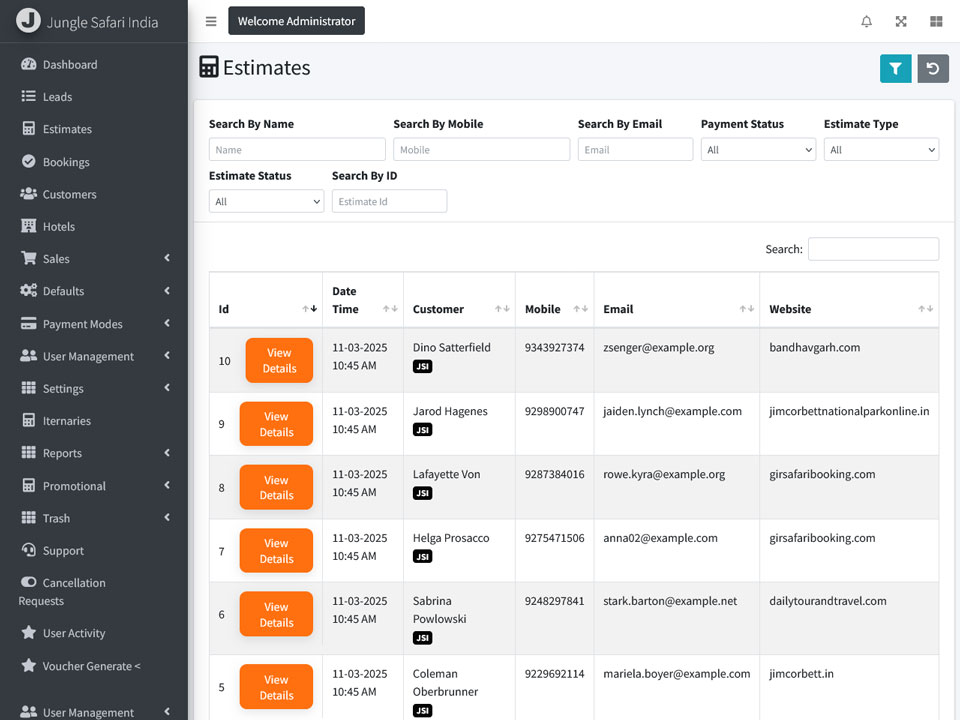Expand the Settings submenu chevron
960x720 pixels.
(x=167, y=388)
